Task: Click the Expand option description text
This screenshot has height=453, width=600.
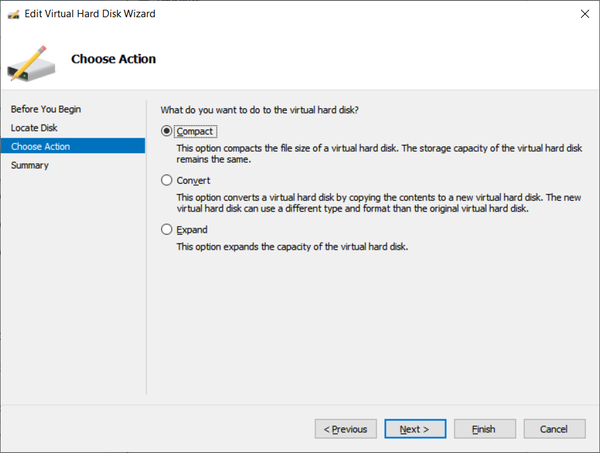Action: [307, 247]
